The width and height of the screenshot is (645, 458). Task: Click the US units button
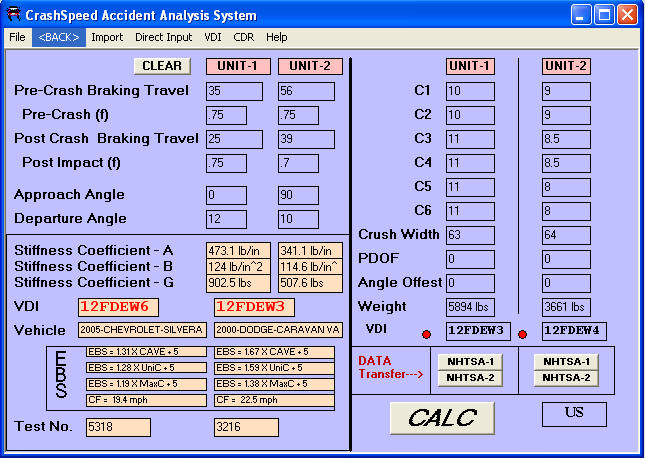[x=574, y=413]
